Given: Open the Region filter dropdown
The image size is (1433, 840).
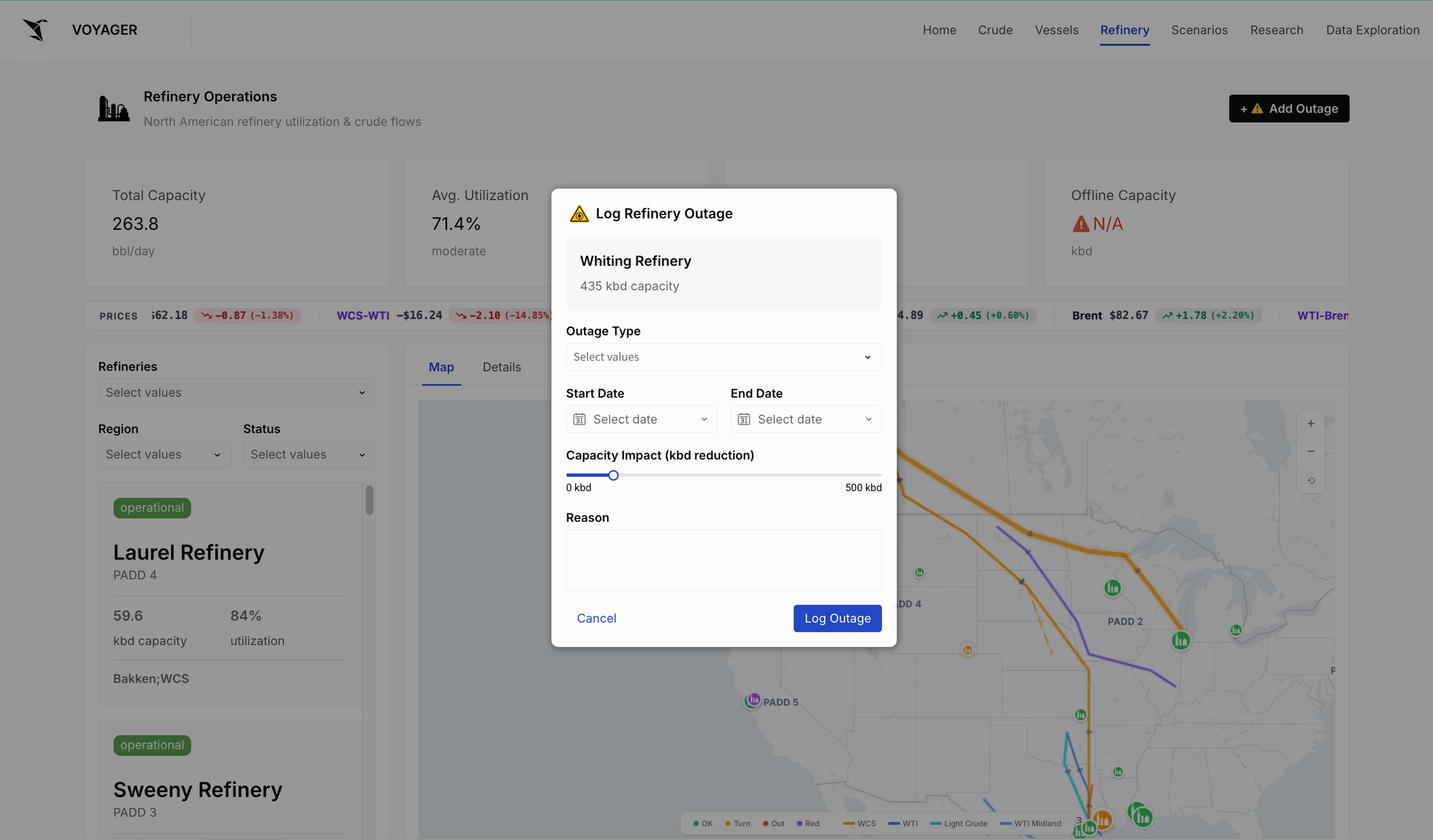Looking at the screenshot, I should click(x=164, y=455).
